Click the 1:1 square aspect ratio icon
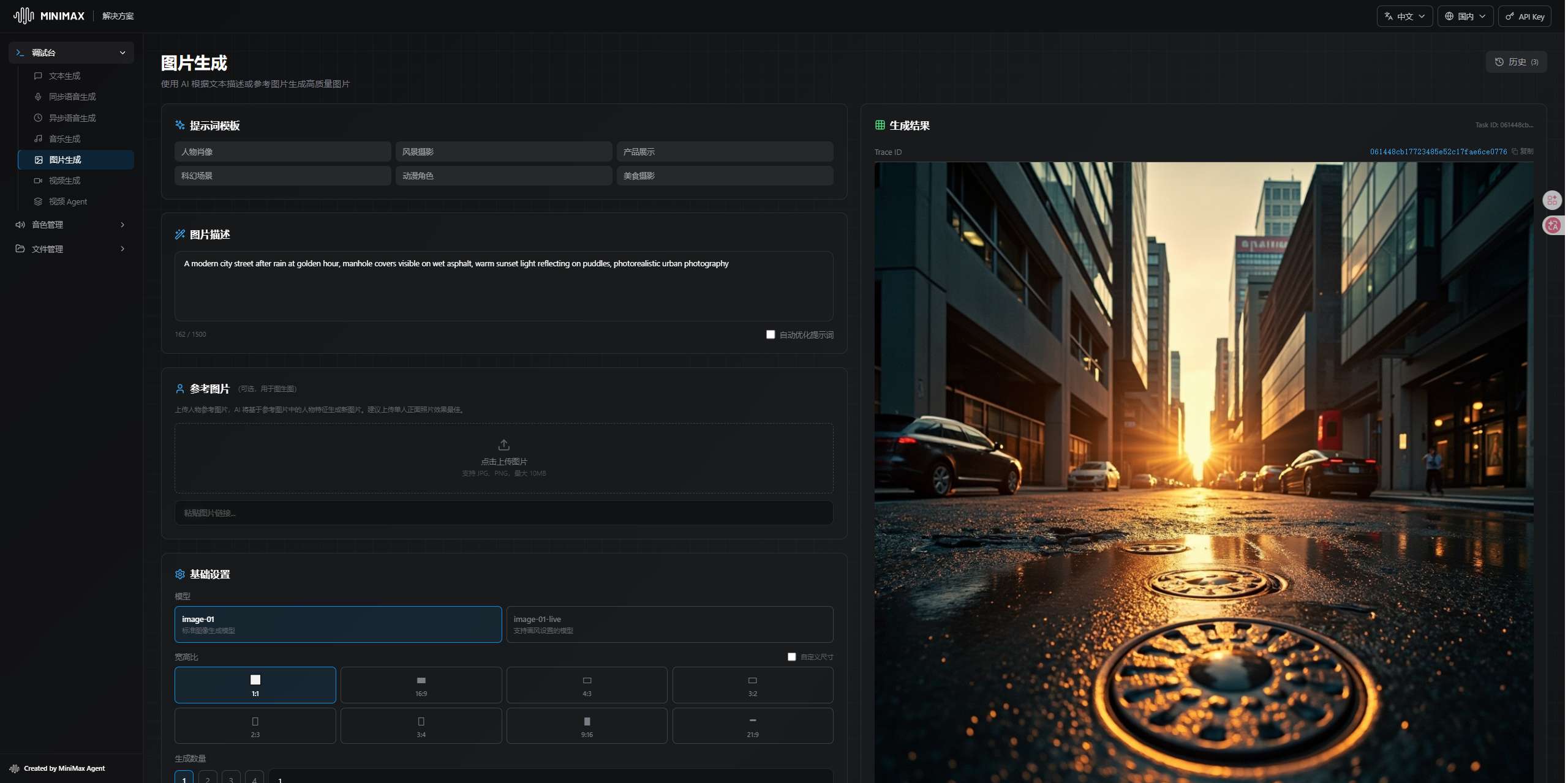 point(255,680)
